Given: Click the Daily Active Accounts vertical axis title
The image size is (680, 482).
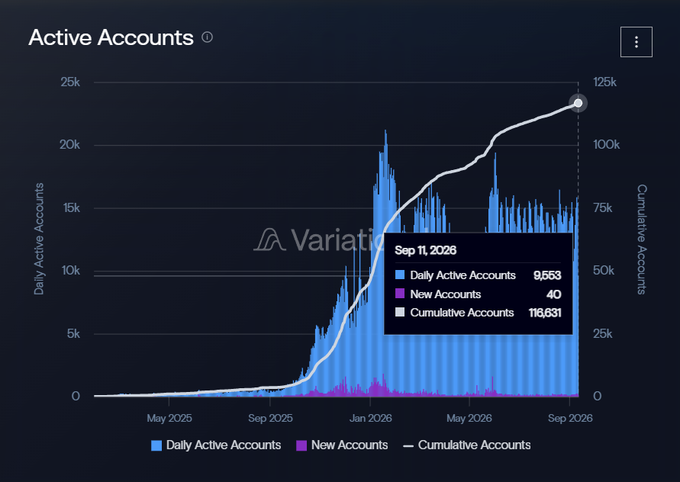Looking at the screenshot, I should (39, 239).
